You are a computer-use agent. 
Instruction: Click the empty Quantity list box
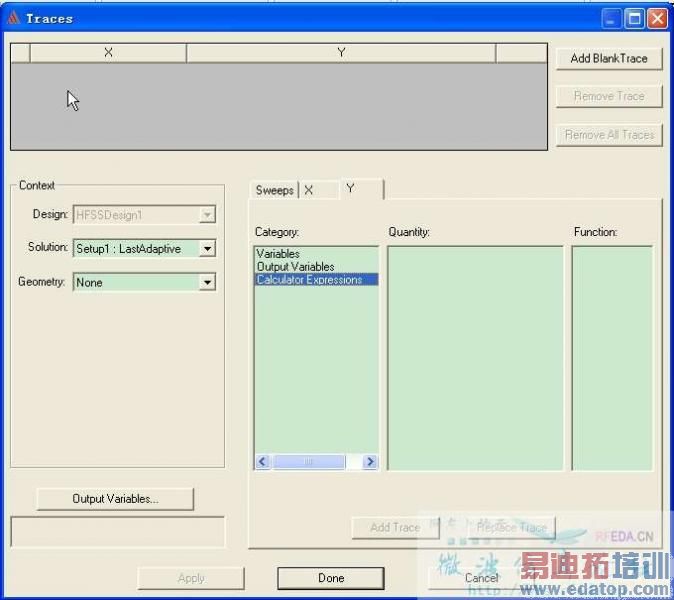click(x=475, y=358)
